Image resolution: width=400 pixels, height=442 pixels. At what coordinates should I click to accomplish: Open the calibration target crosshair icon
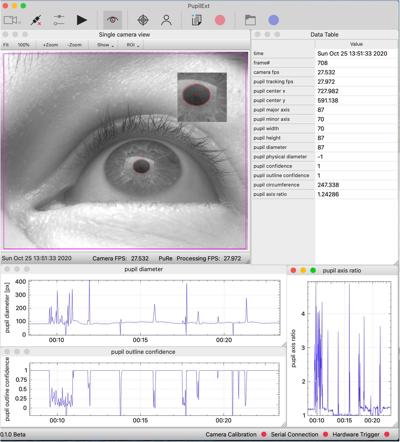143,20
